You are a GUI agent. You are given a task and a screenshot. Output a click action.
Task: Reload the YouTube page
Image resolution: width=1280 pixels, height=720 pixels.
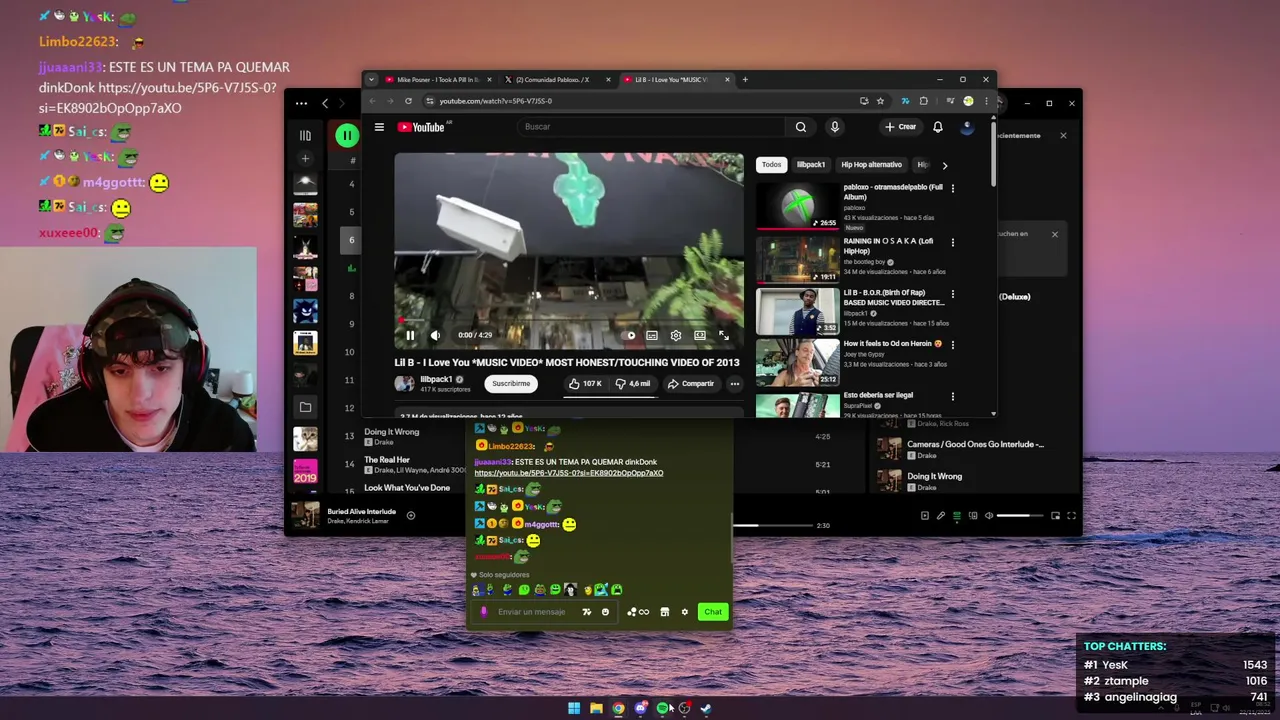pyautogui.click(x=408, y=101)
